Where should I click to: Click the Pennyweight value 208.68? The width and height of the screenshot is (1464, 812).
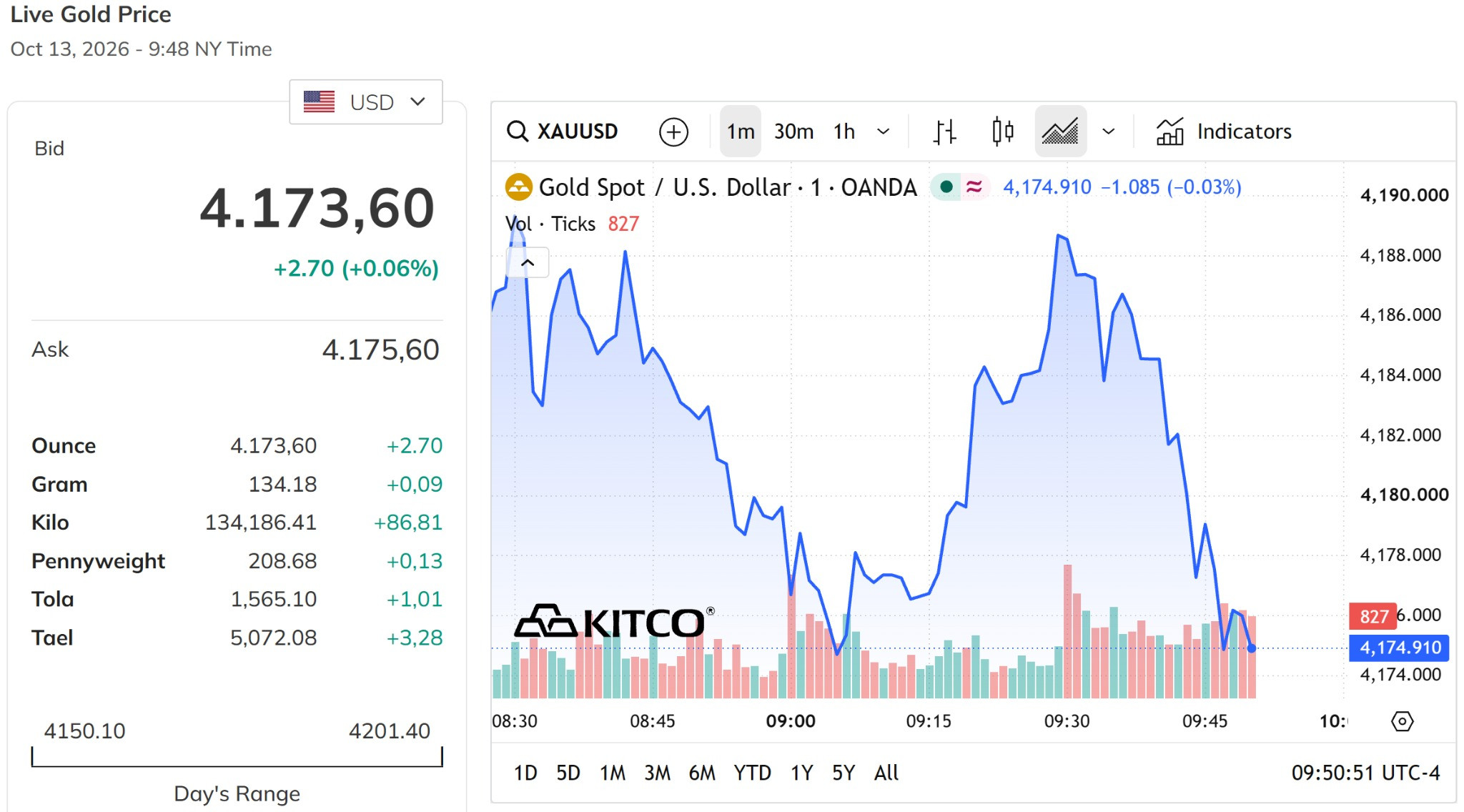point(282,561)
